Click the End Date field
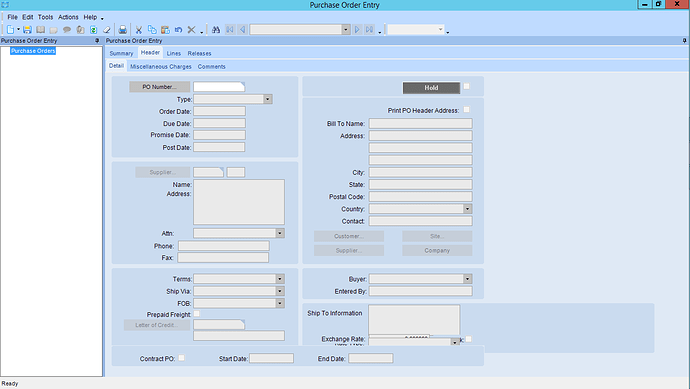Image resolution: width=690 pixels, height=389 pixels. 371,358
